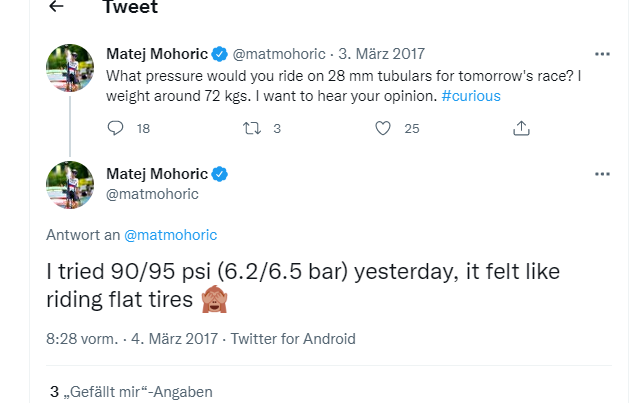
Task: Retweet the original tire pressure tweet
Action: 253,128
